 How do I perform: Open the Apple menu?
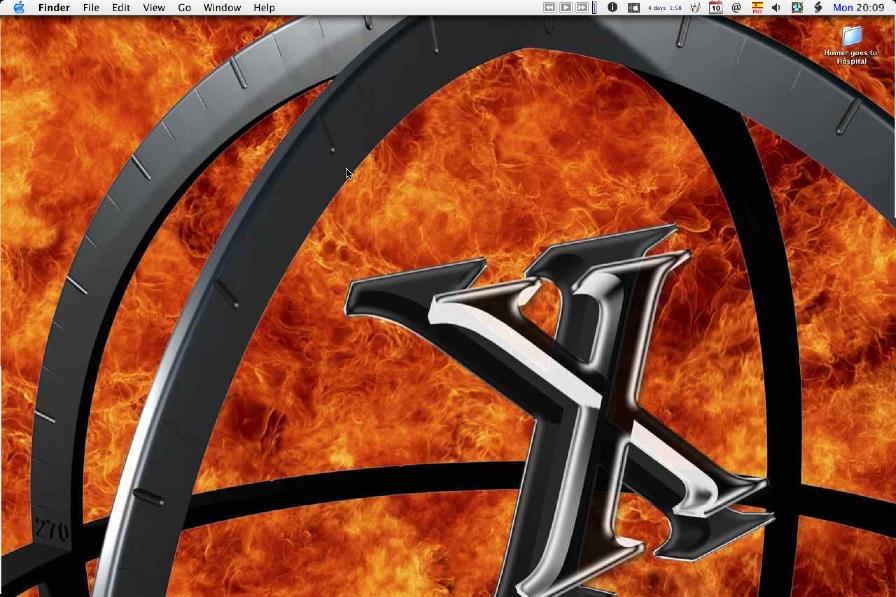19,7
